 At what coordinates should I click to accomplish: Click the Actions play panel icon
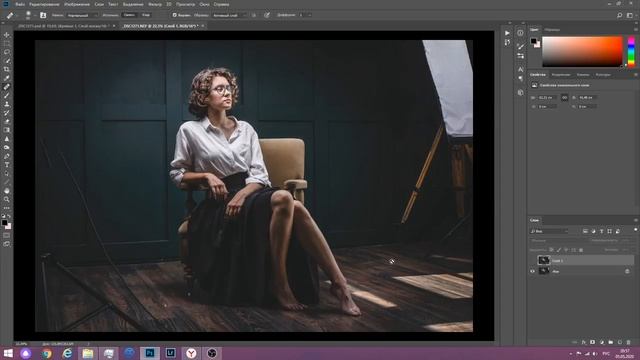[x=507, y=33]
